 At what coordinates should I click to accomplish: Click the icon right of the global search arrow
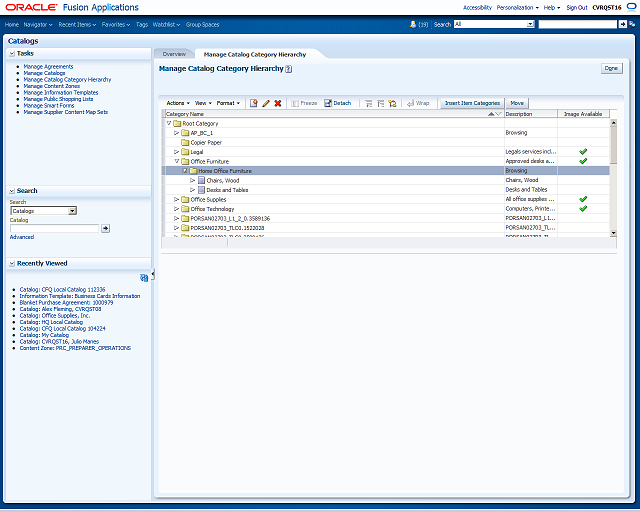(x=632, y=24)
